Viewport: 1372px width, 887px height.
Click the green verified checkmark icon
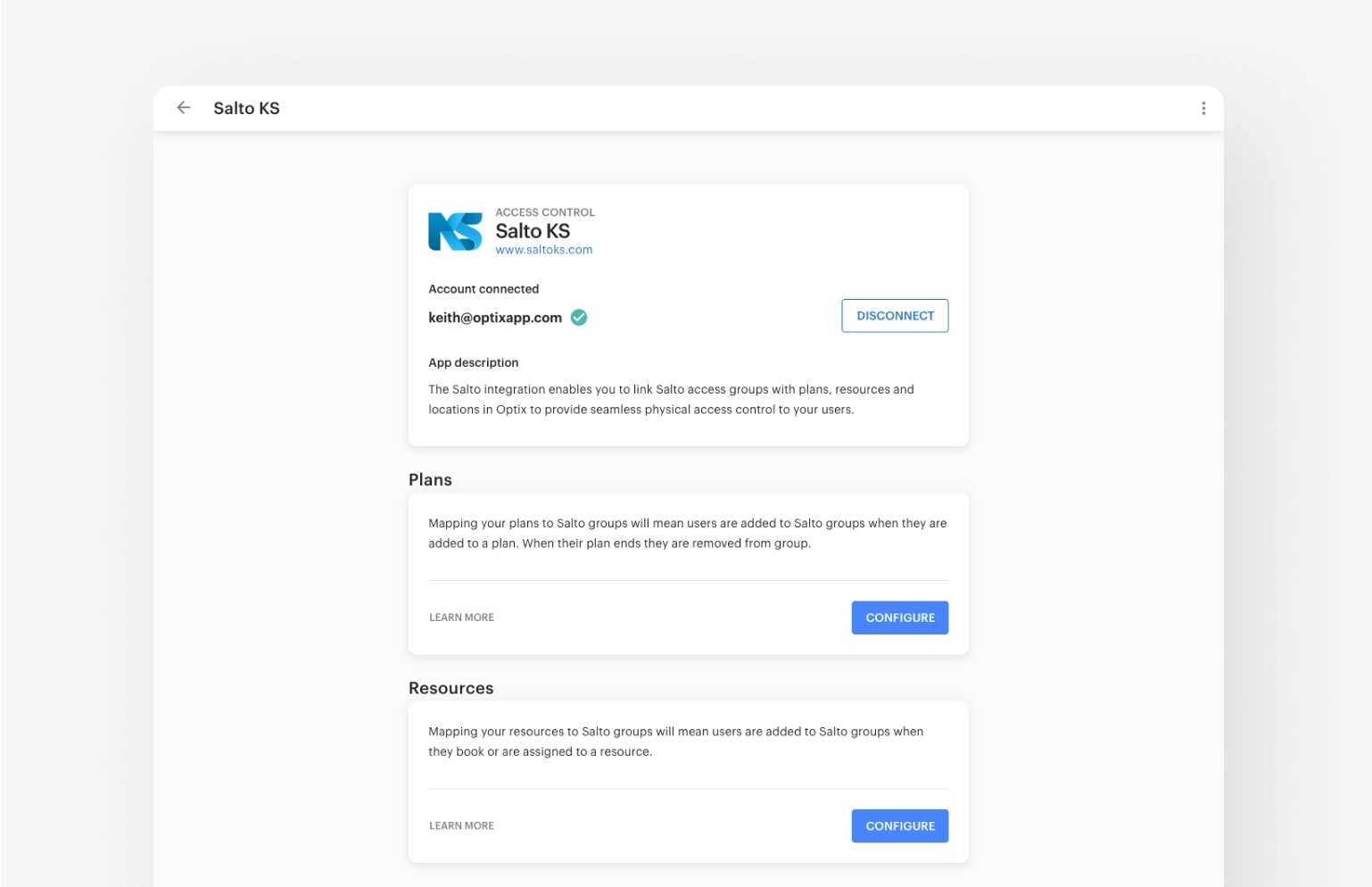[579, 318]
